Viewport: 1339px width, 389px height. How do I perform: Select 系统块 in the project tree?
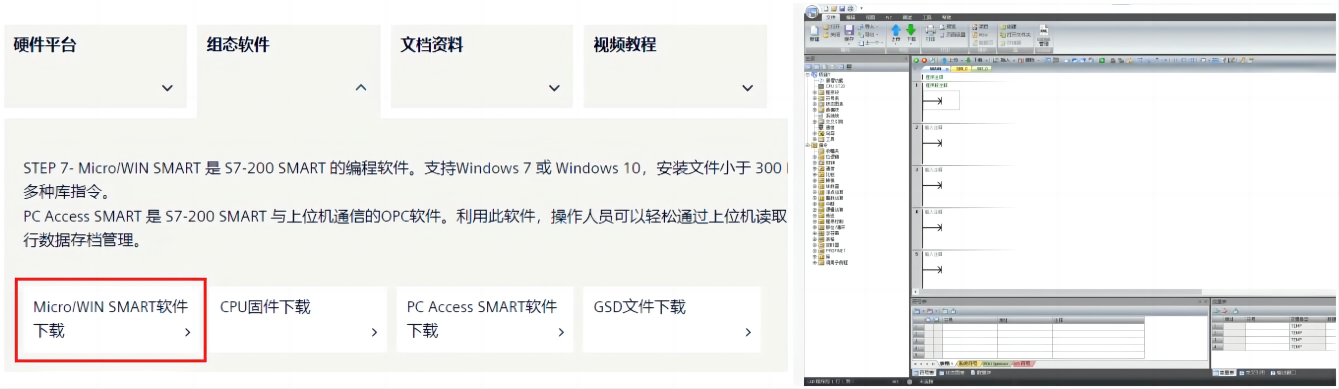tap(830, 116)
